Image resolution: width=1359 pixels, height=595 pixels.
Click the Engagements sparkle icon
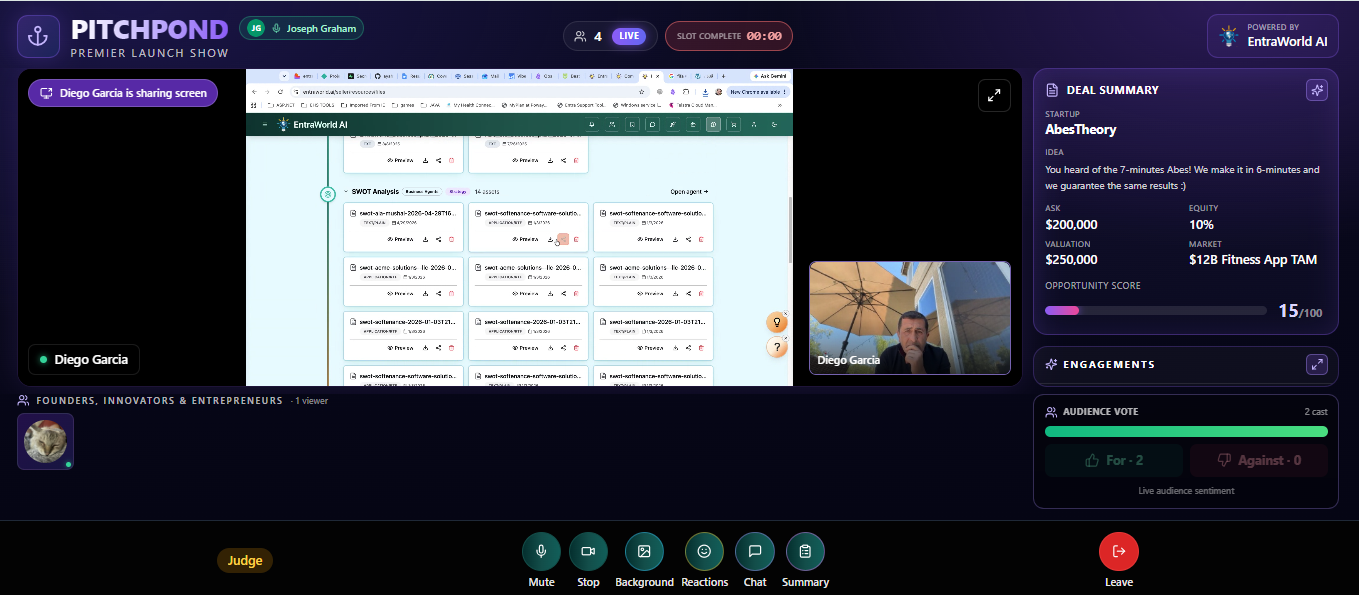pos(1051,365)
